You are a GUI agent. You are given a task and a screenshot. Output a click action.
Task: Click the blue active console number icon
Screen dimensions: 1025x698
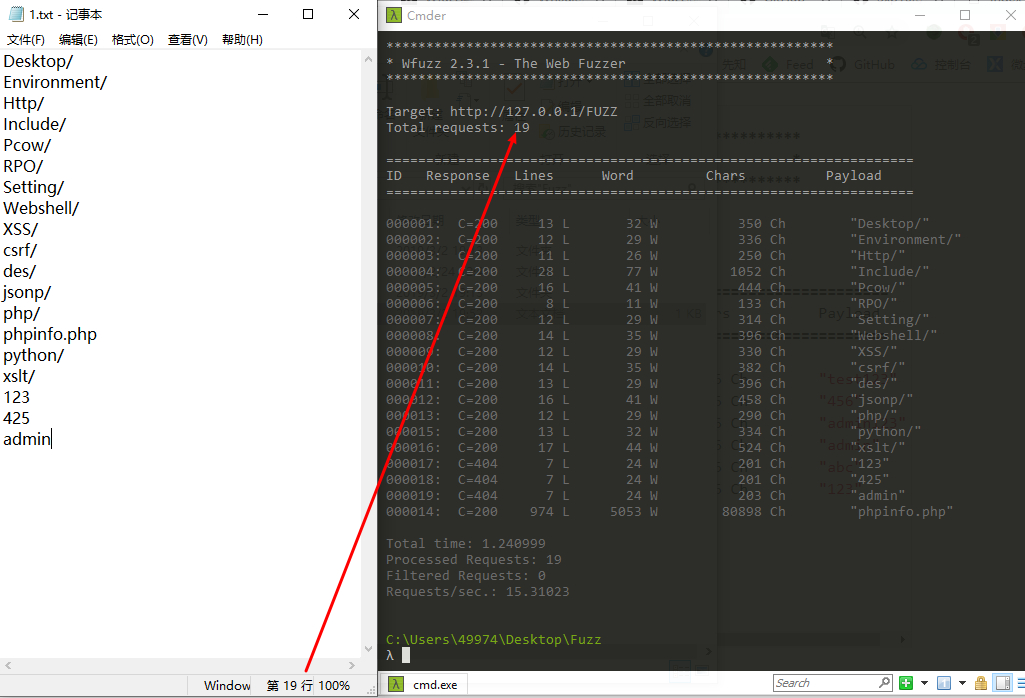coord(944,683)
